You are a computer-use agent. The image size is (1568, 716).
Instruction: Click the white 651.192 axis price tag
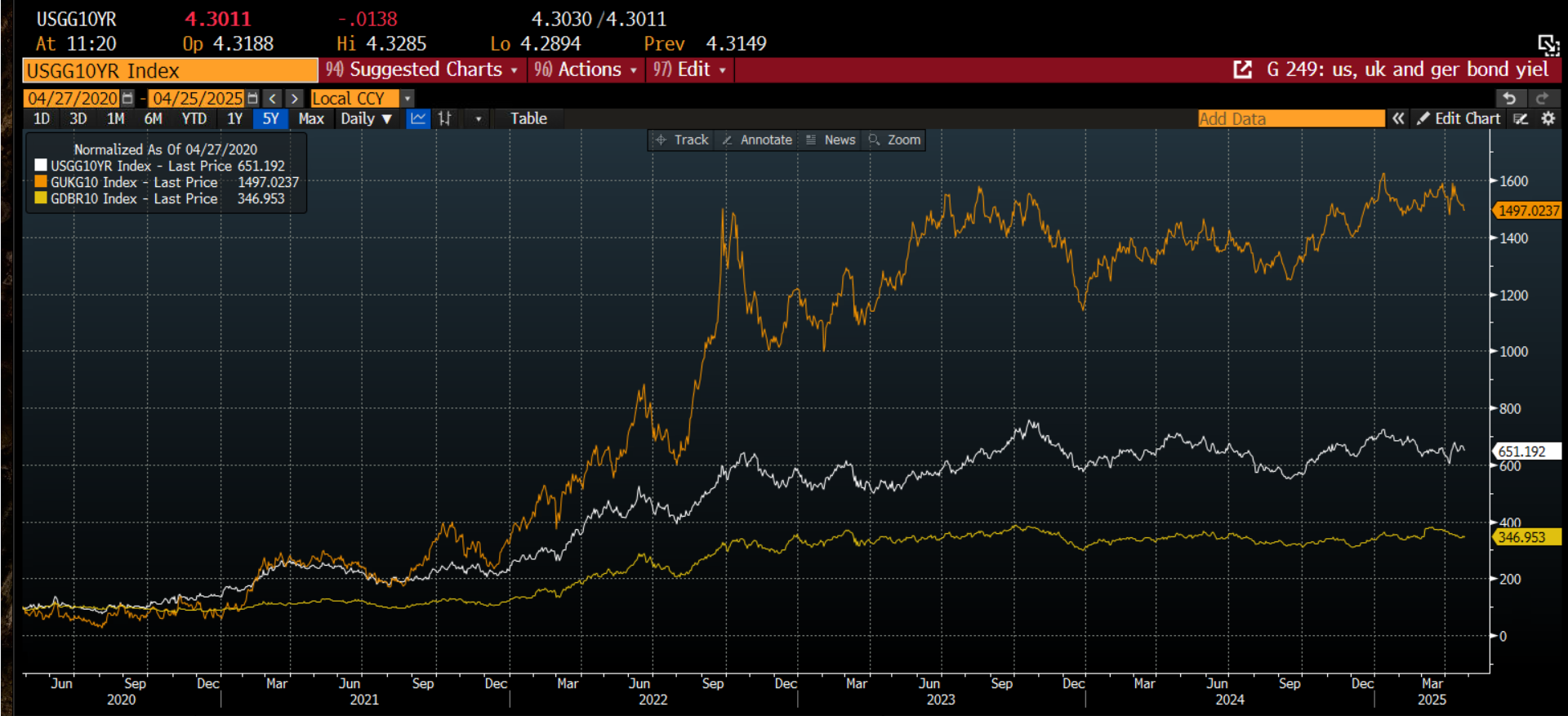click(1527, 451)
